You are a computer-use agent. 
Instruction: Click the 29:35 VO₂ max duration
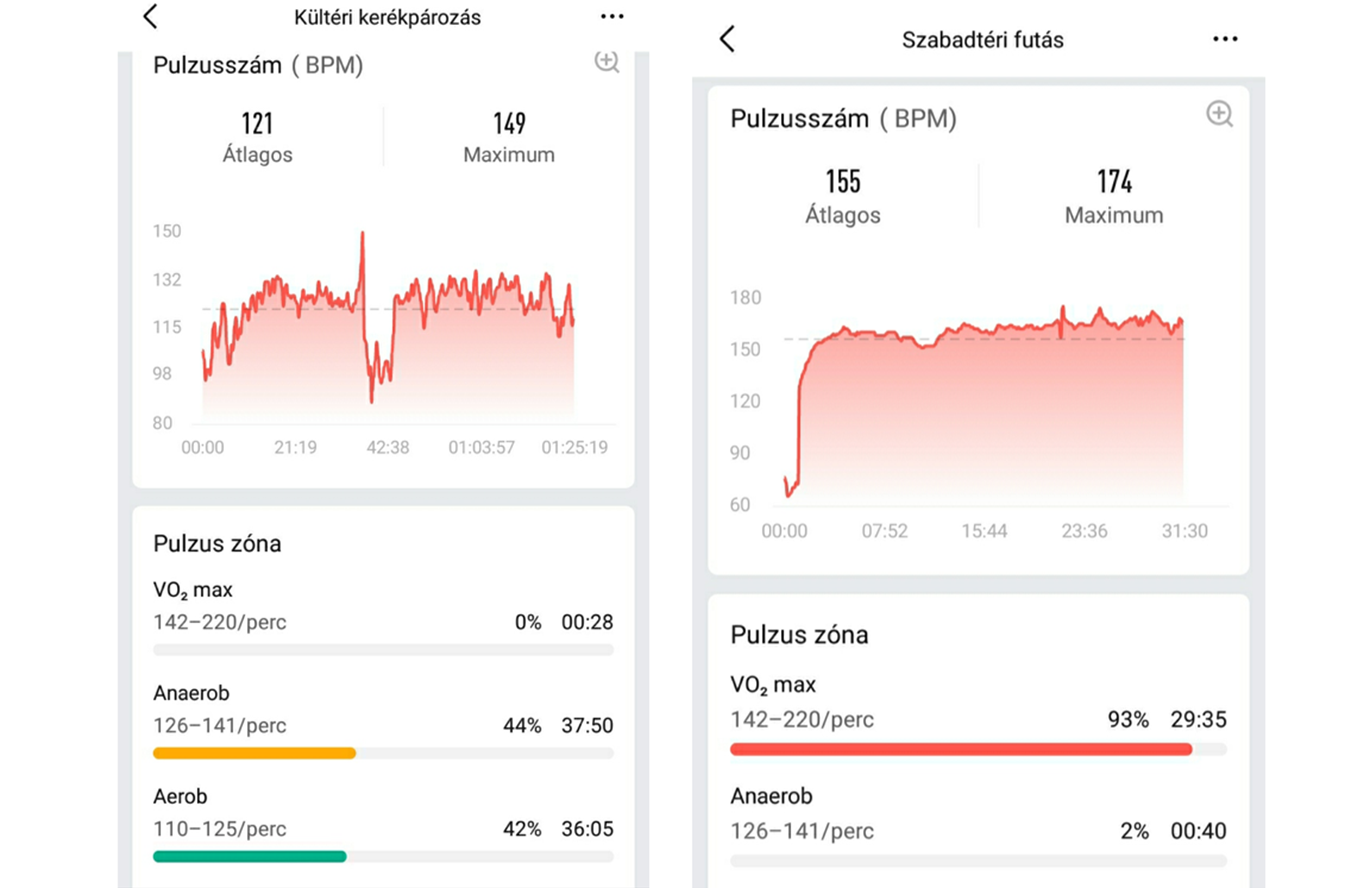pyautogui.click(x=1200, y=720)
